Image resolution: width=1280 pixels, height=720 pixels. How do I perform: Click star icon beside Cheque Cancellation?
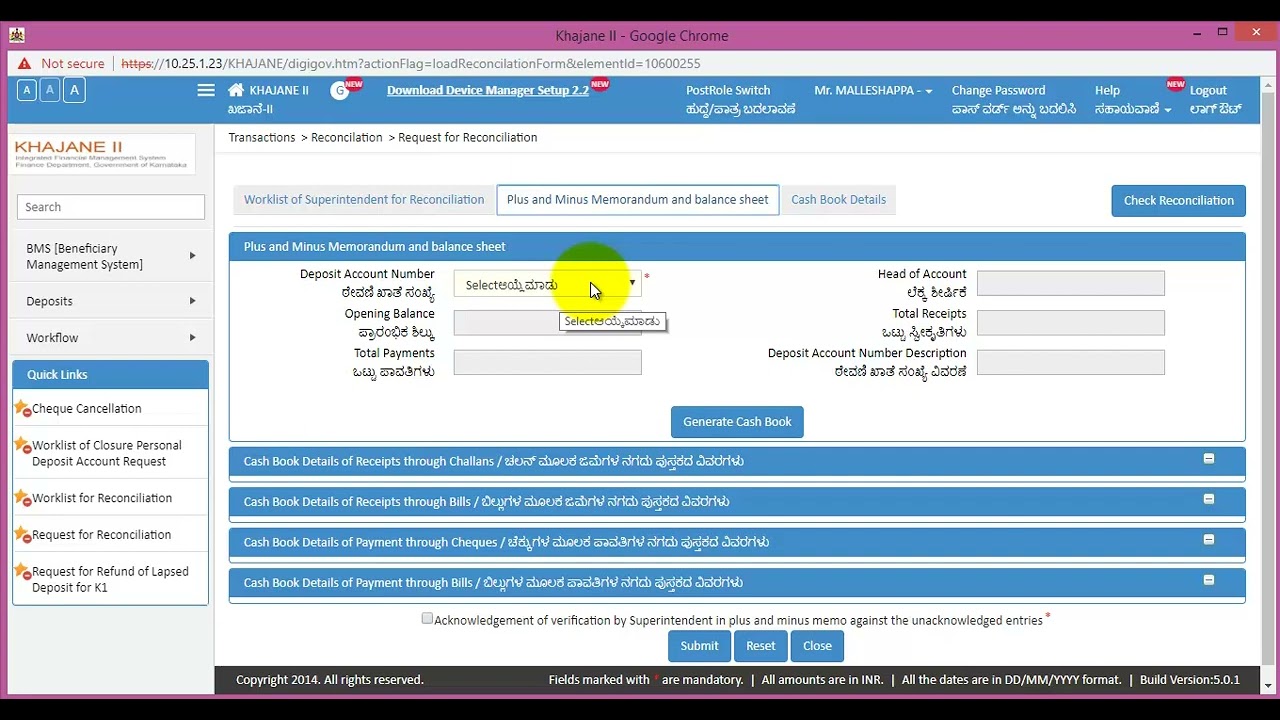pyautogui.click(x=22, y=409)
